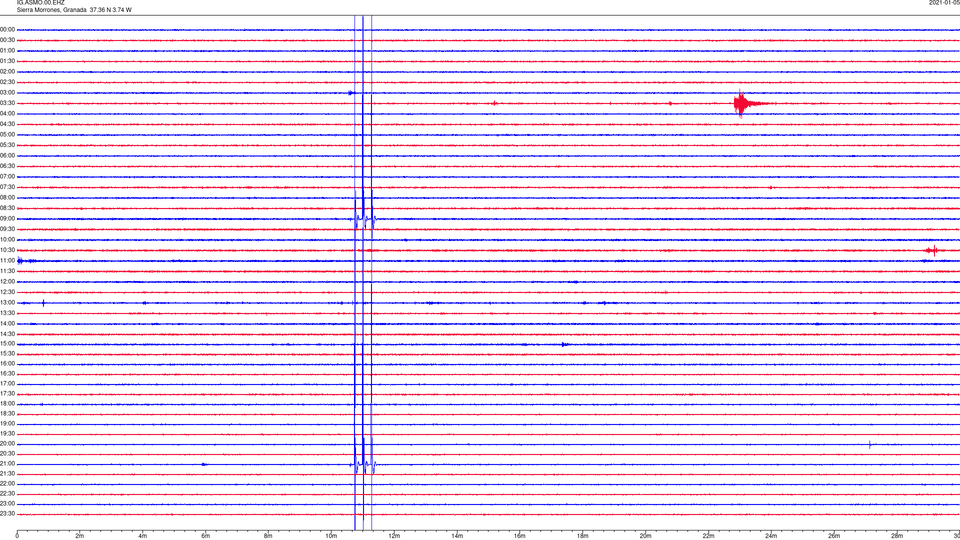The width and height of the screenshot is (960, 540).
Task: Select the 22m axis tick label
Action: click(x=708, y=536)
